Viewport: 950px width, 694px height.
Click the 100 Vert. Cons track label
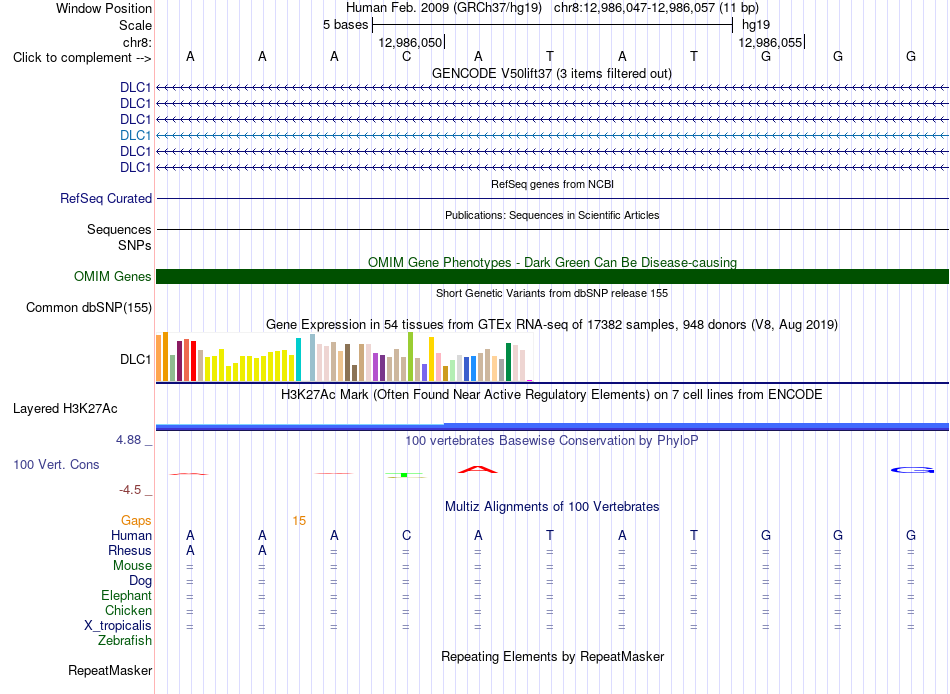[x=56, y=464]
